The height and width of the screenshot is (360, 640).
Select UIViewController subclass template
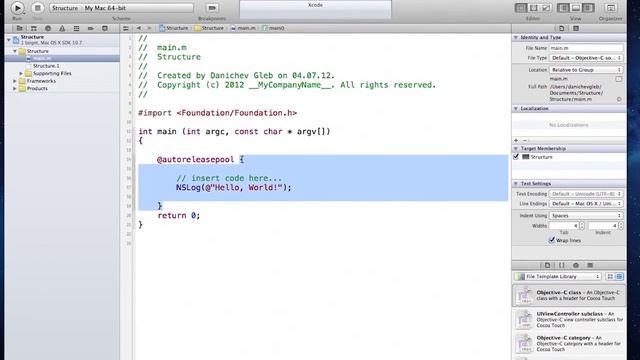569,319
